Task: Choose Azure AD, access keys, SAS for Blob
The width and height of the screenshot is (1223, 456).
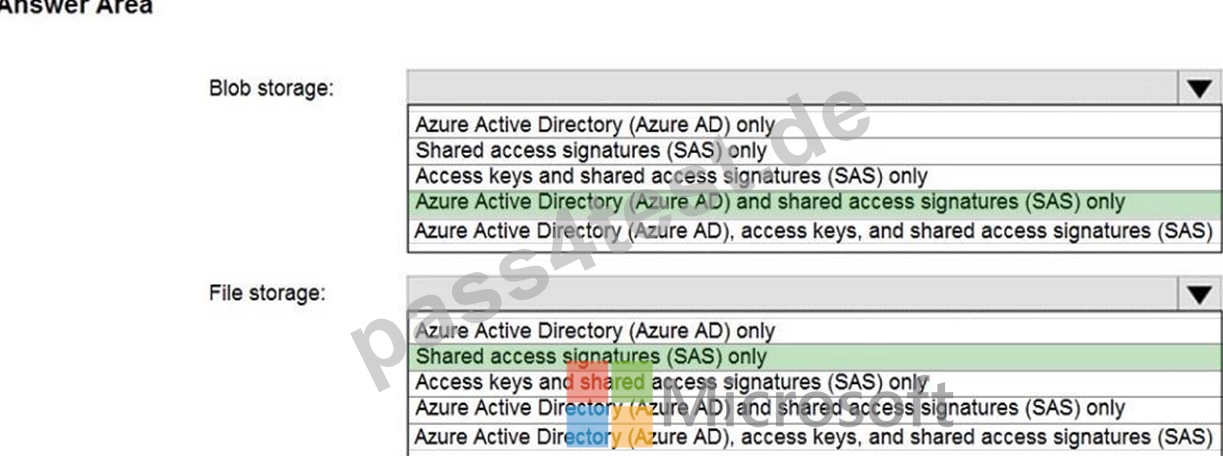Action: tap(814, 231)
